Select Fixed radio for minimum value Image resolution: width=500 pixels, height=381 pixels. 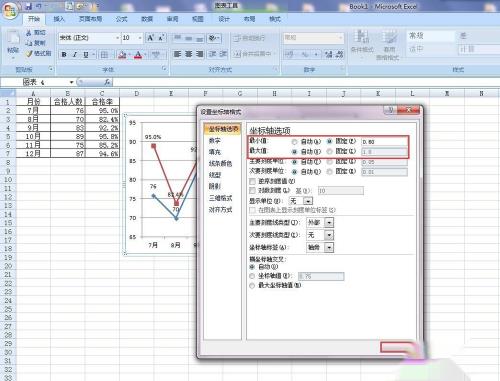[330, 142]
